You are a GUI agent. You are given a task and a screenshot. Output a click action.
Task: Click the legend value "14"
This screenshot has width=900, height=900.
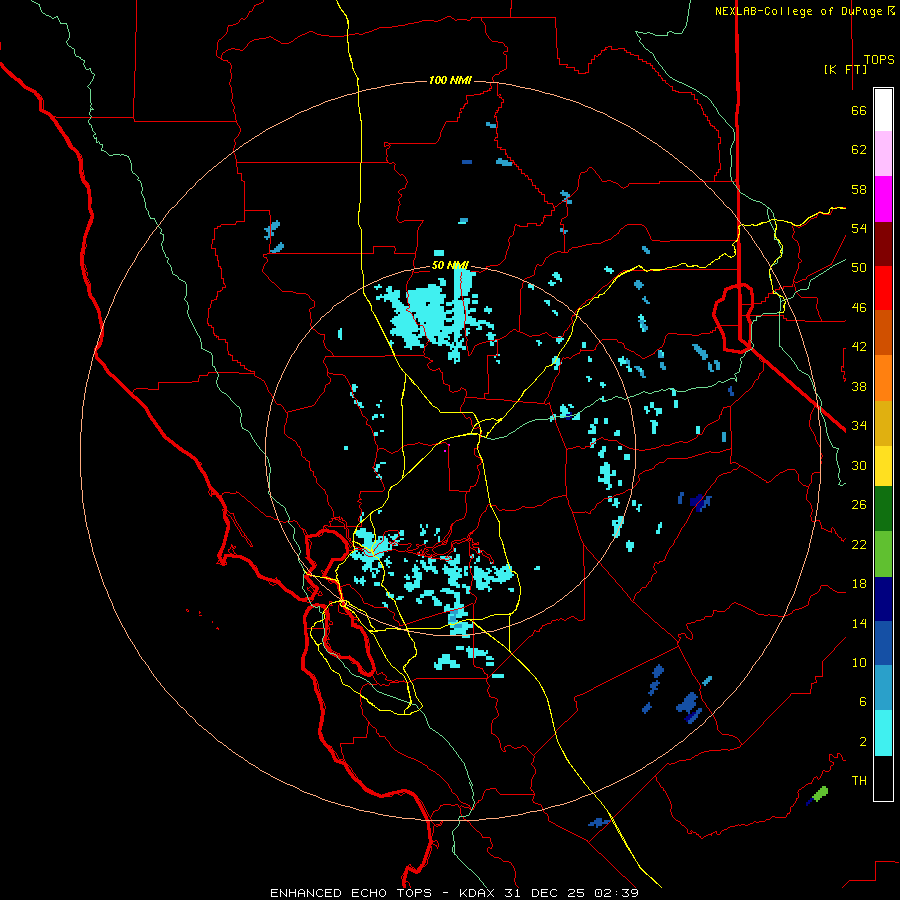(859, 623)
